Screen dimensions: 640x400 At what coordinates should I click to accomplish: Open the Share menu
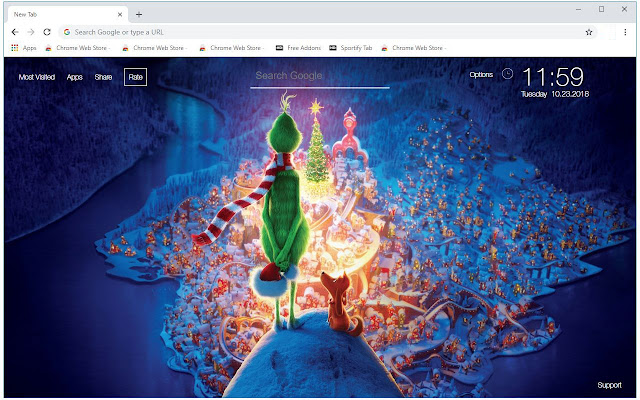click(103, 77)
